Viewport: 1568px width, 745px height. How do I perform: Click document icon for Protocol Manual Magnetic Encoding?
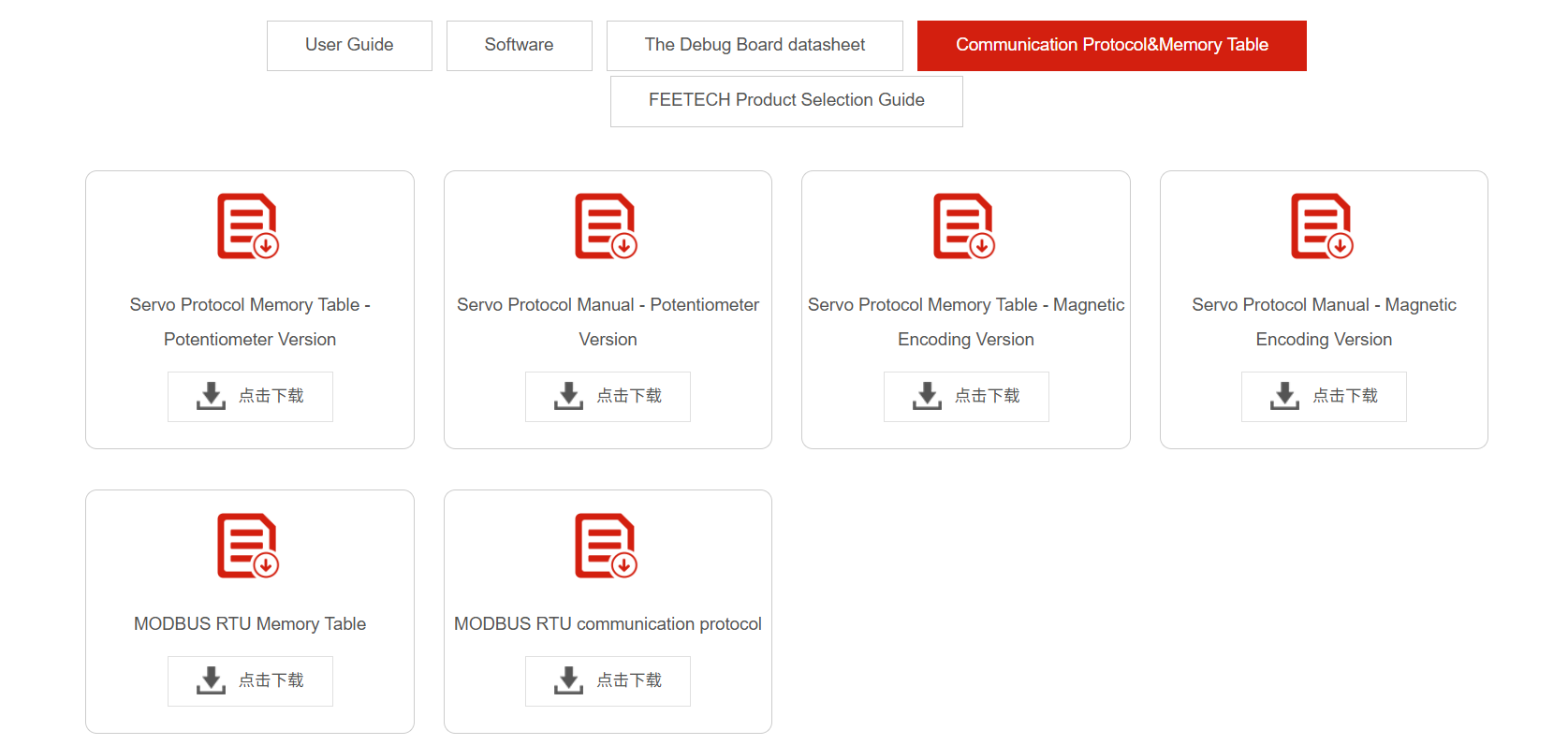(x=1322, y=226)
